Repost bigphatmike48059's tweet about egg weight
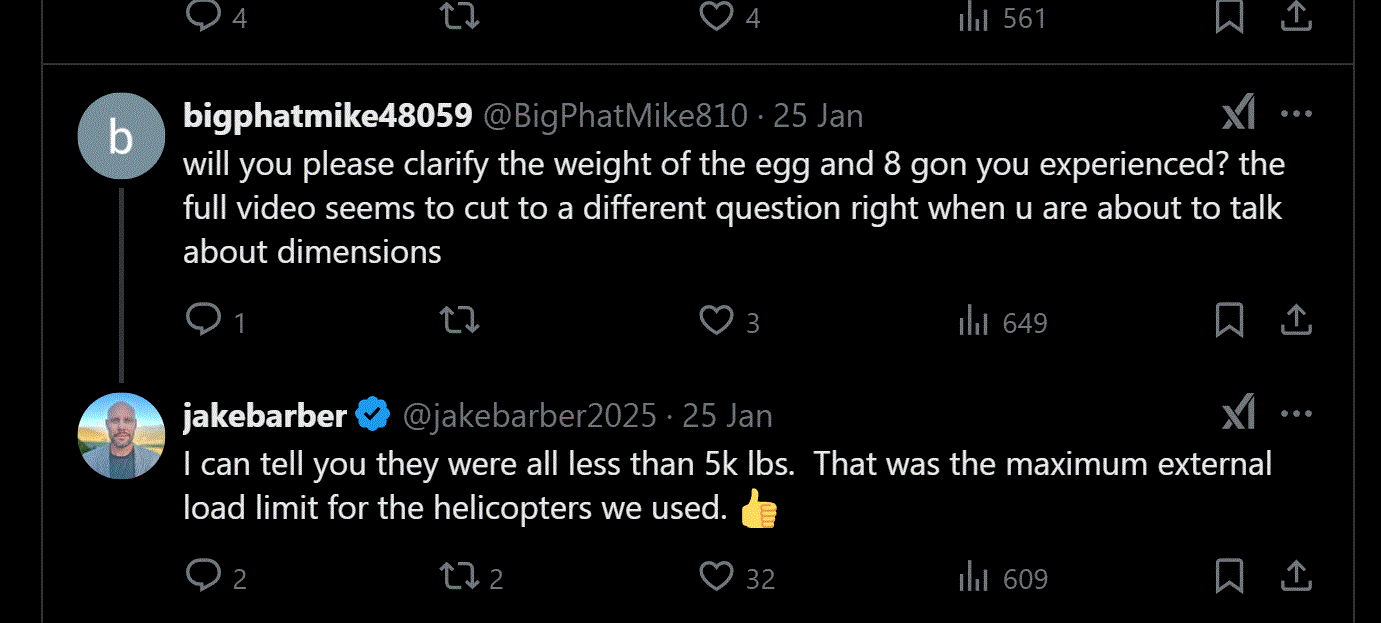 460,320
